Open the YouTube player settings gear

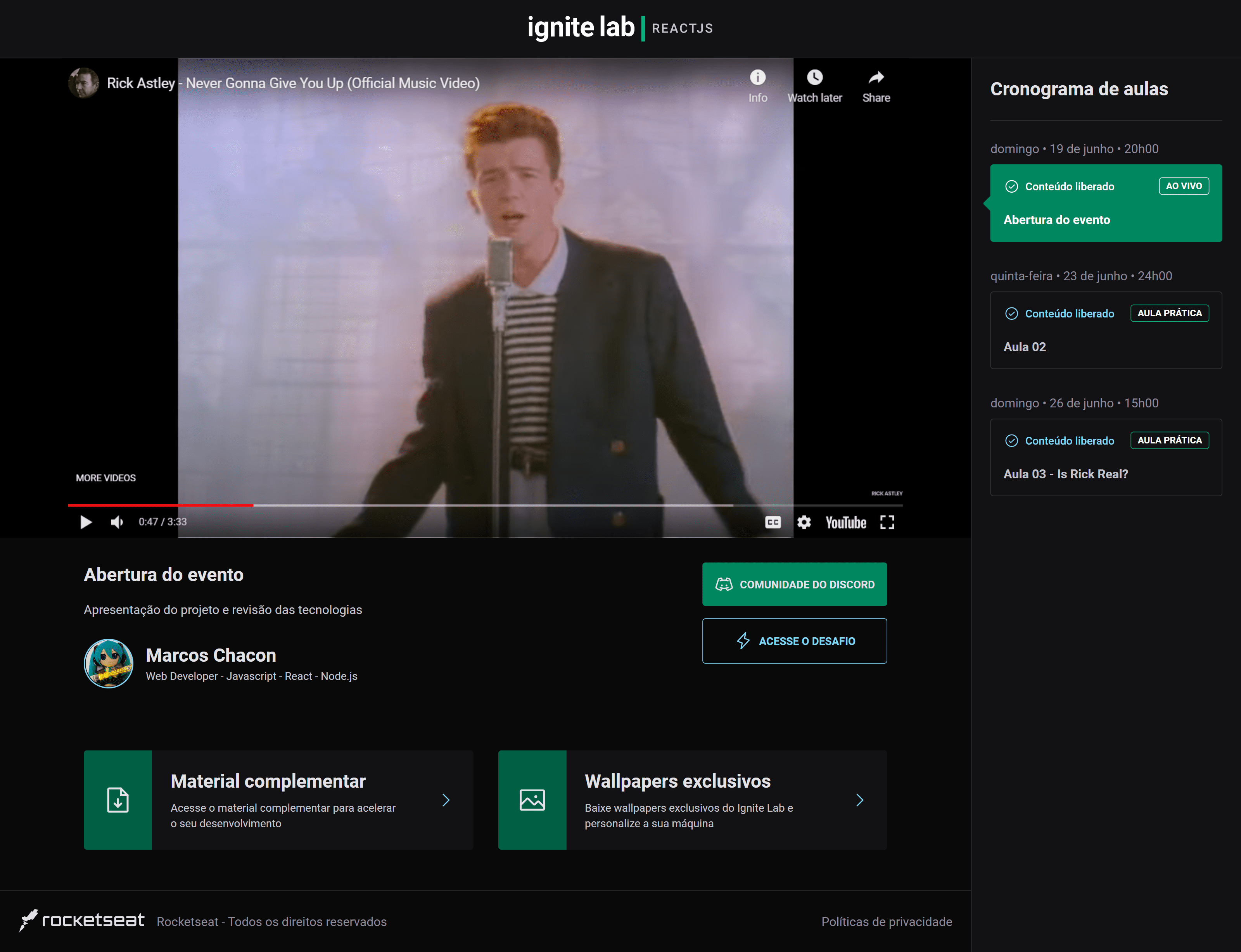click(x=804, y=523)
